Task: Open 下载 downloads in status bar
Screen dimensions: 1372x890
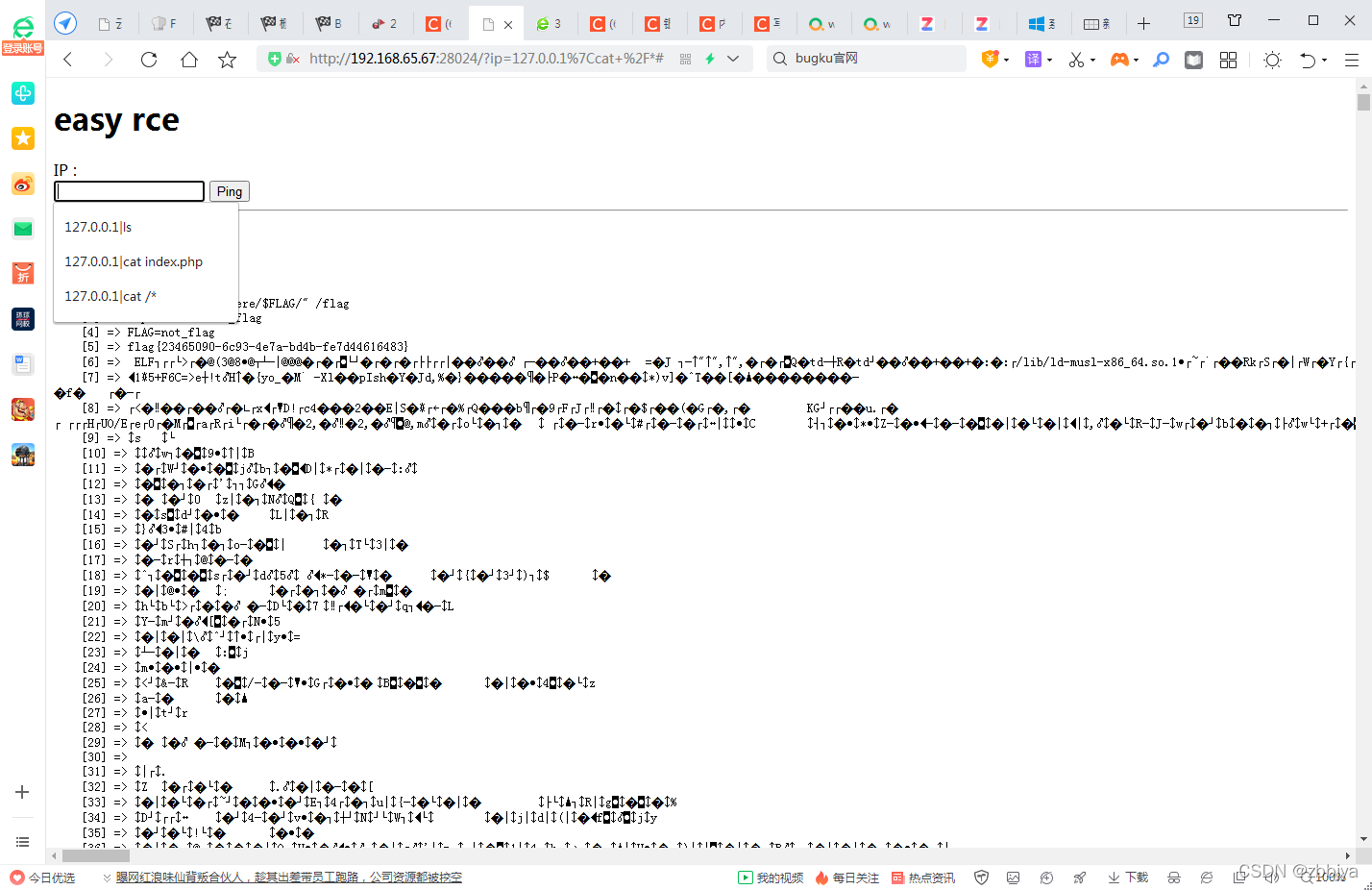Action: coord(1128,878)
